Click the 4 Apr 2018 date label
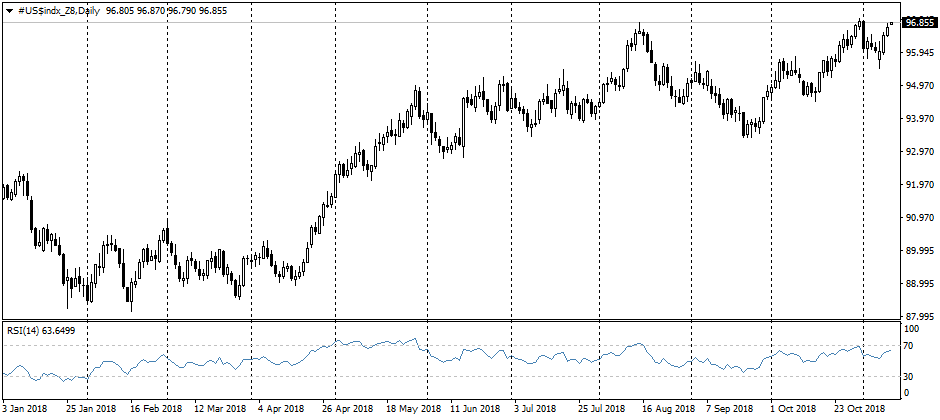940x420 pixels. (x=280, y=408)
